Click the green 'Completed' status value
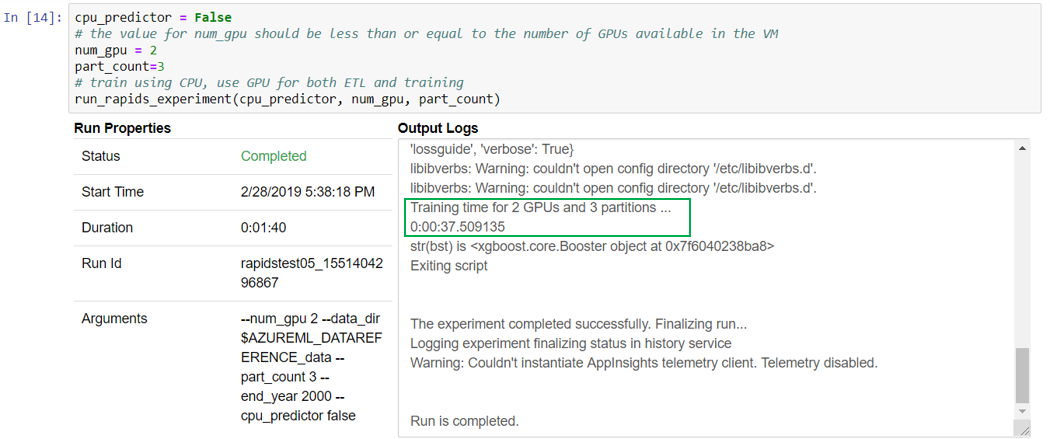The width and height of the screenshot is (1050, 439). [x=273, y=156]
